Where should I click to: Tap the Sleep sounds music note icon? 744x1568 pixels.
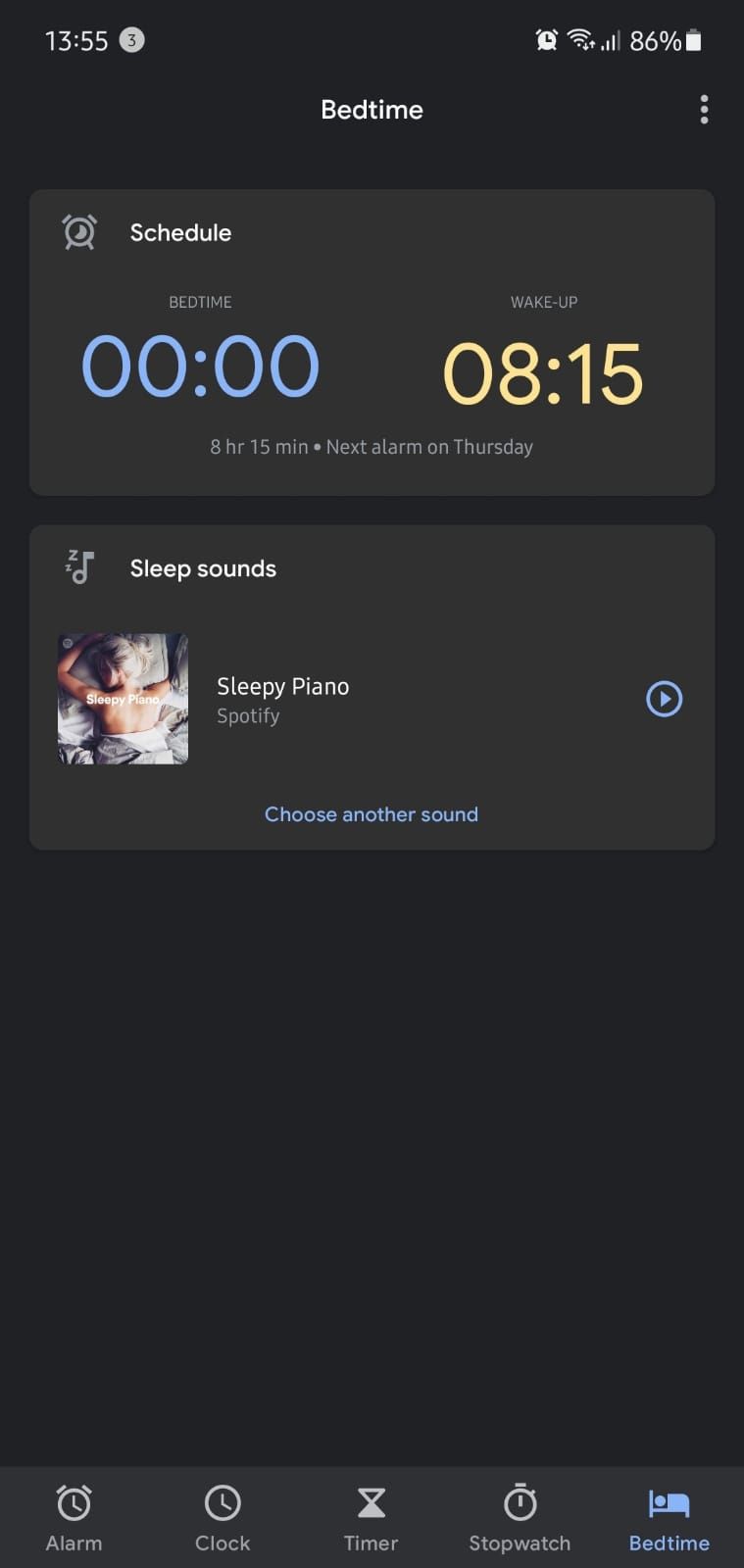pyautogui.click(x=79, y=567)
